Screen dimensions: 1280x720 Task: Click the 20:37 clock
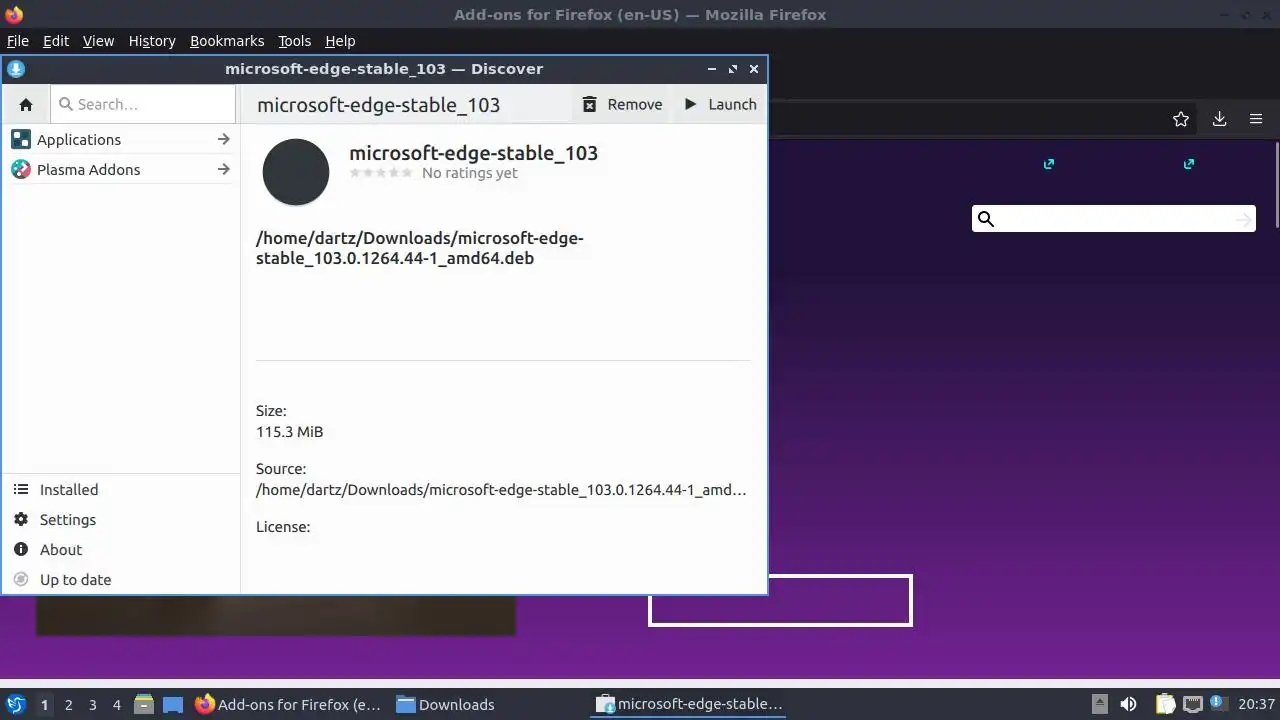click(1256, 704)
